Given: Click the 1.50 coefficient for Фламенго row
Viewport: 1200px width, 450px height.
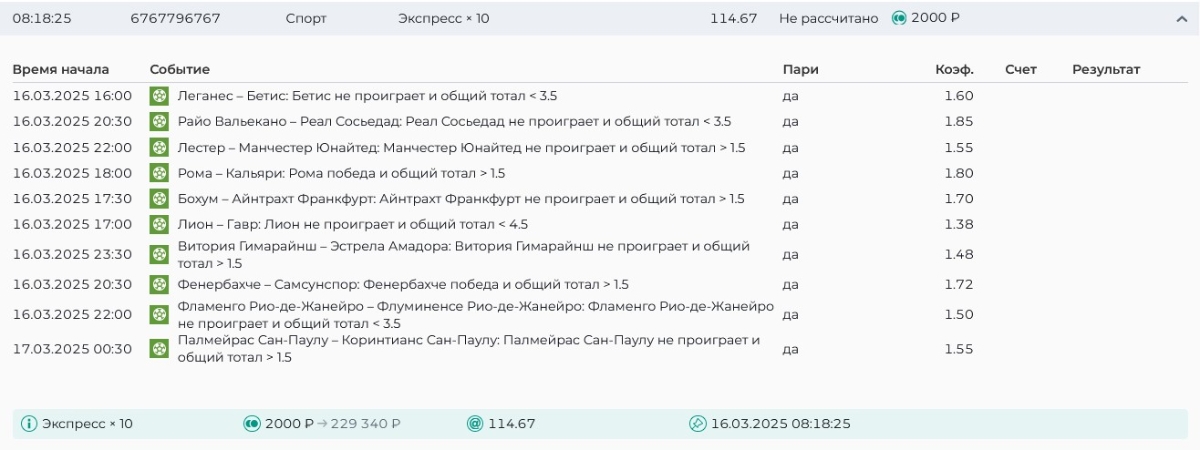Looking at the screenshot, I should pyautogui.click(x=959, y=315).
